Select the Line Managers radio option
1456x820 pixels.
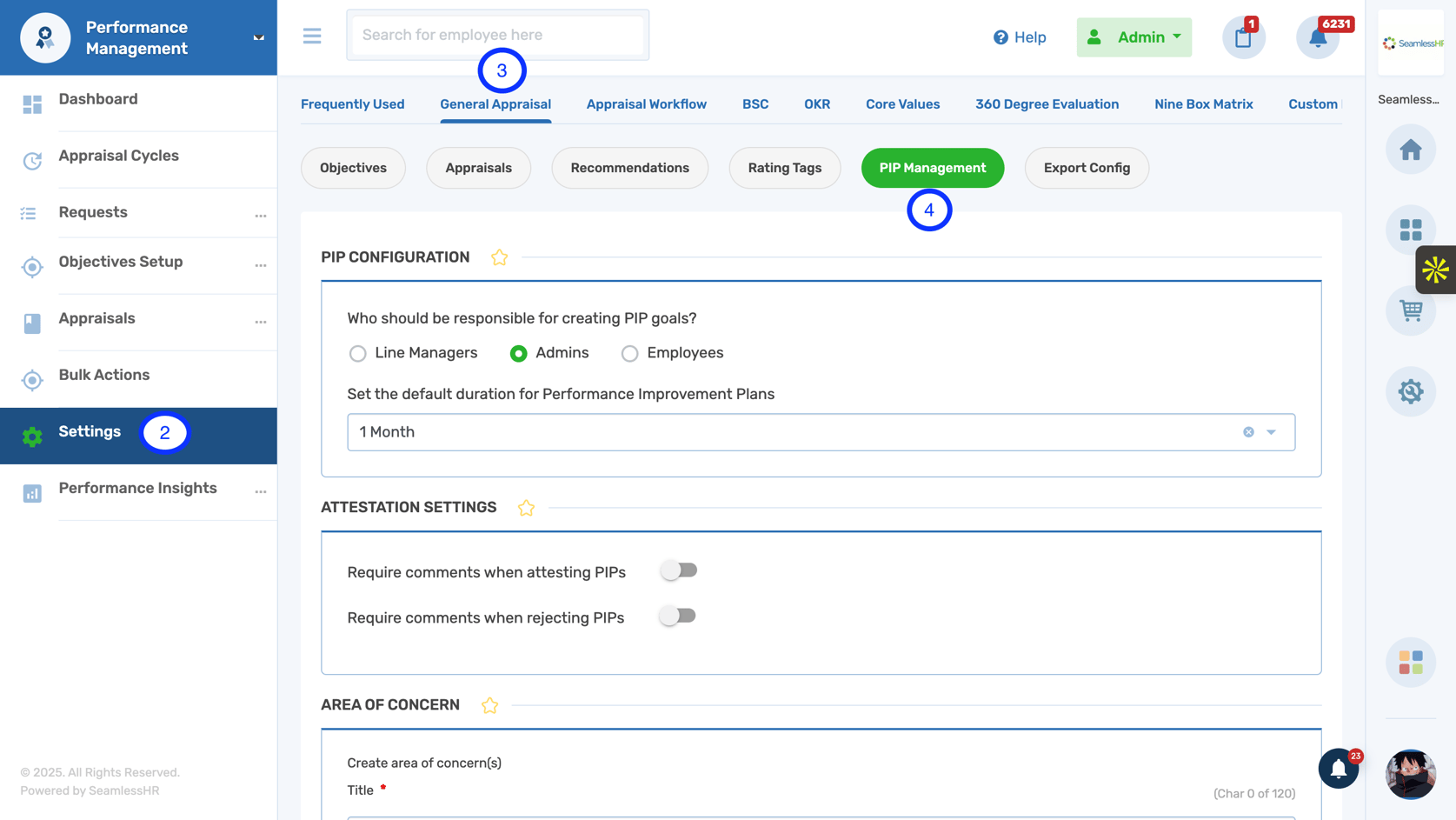point(357,354)
